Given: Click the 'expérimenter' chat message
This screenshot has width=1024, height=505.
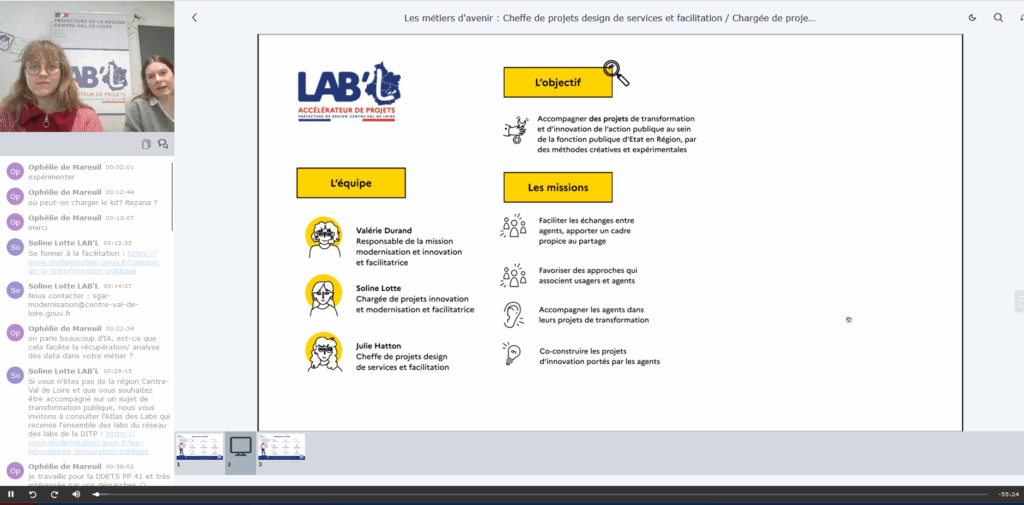Looking at the screenshot, I should coord(52,177).
